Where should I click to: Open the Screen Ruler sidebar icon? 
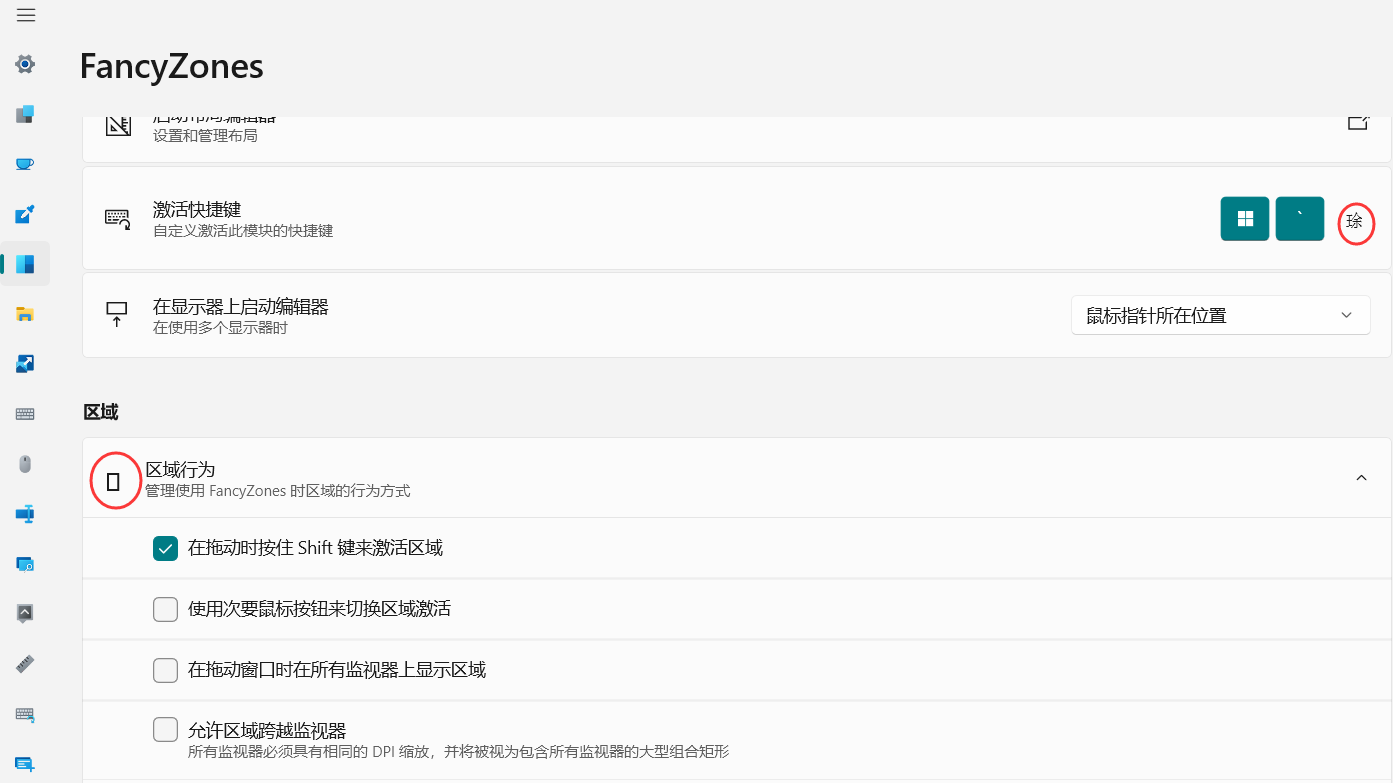tap(24, 663)
